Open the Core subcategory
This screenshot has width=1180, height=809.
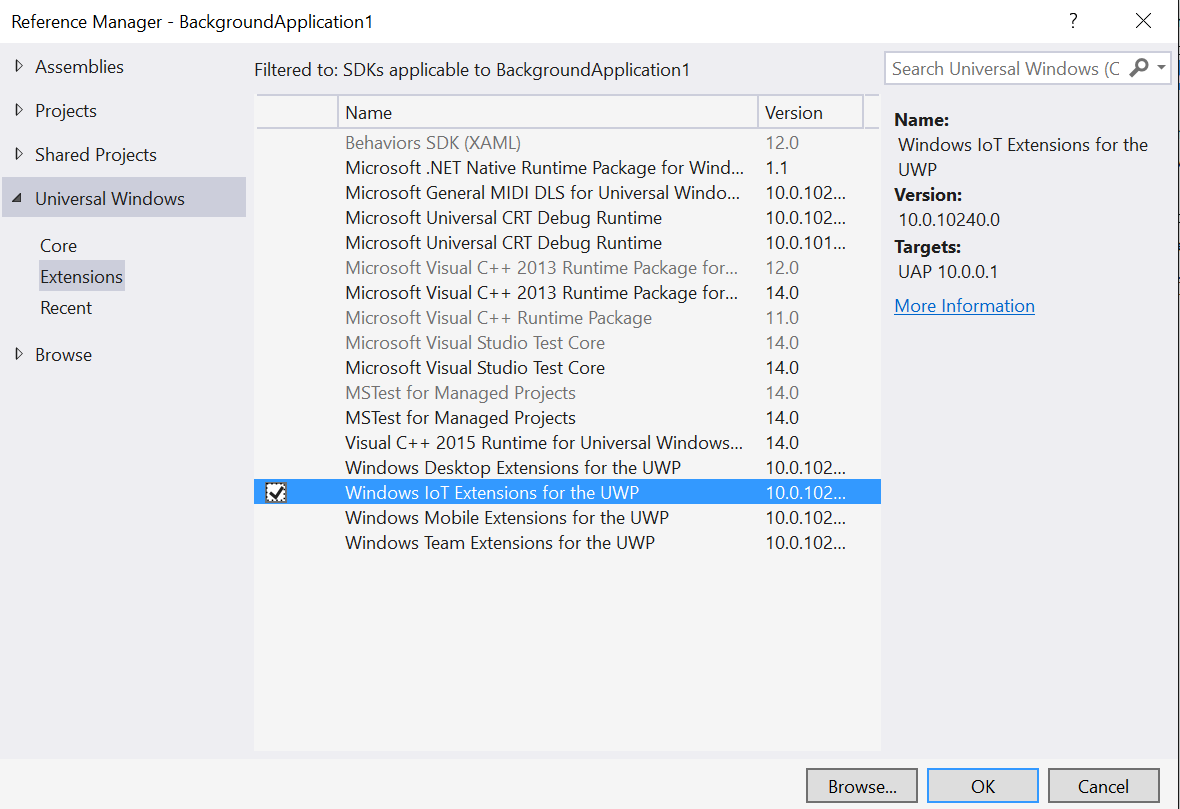click(59, 246)
